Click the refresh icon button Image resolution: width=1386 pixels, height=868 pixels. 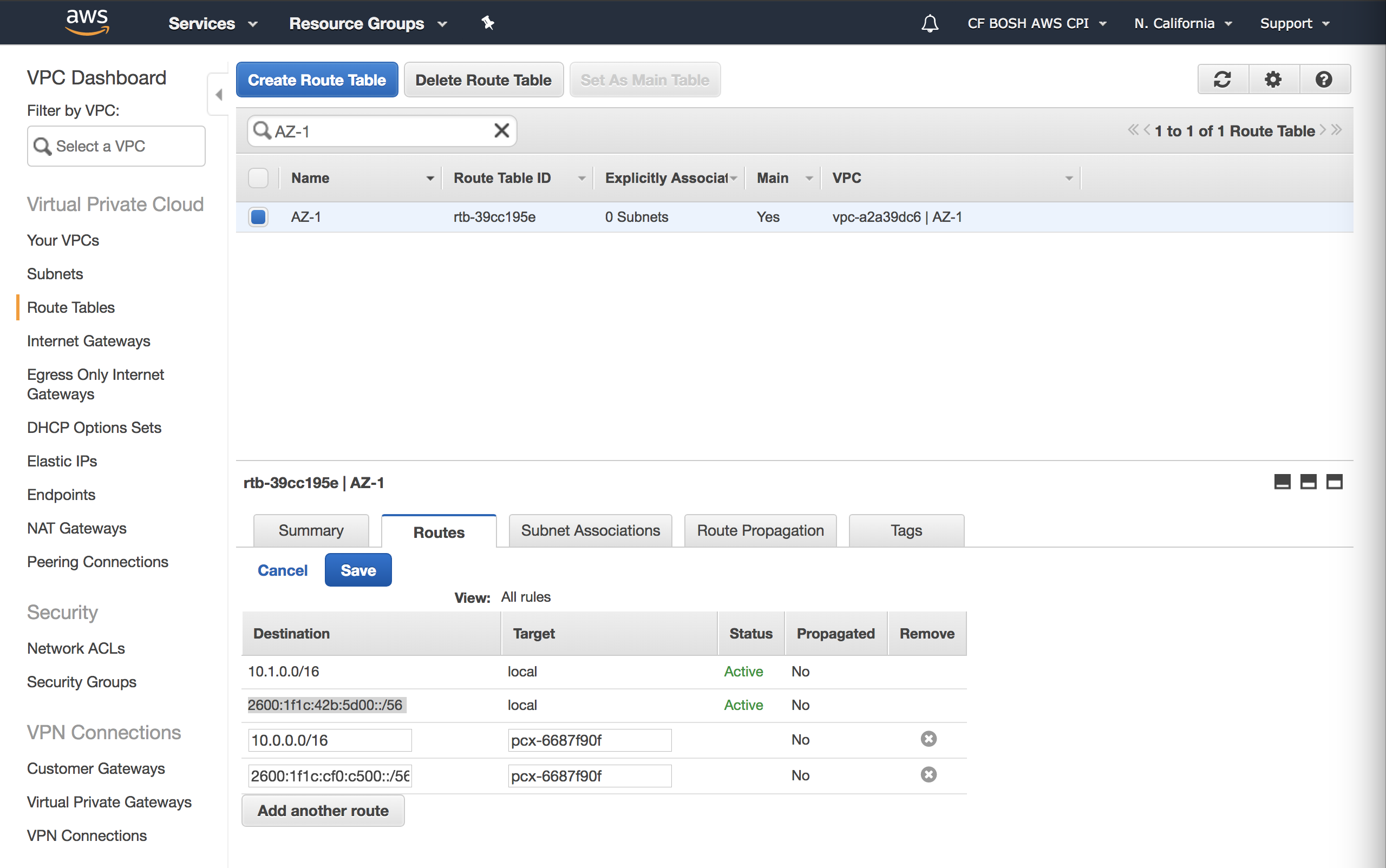(x=1222, y=79)
